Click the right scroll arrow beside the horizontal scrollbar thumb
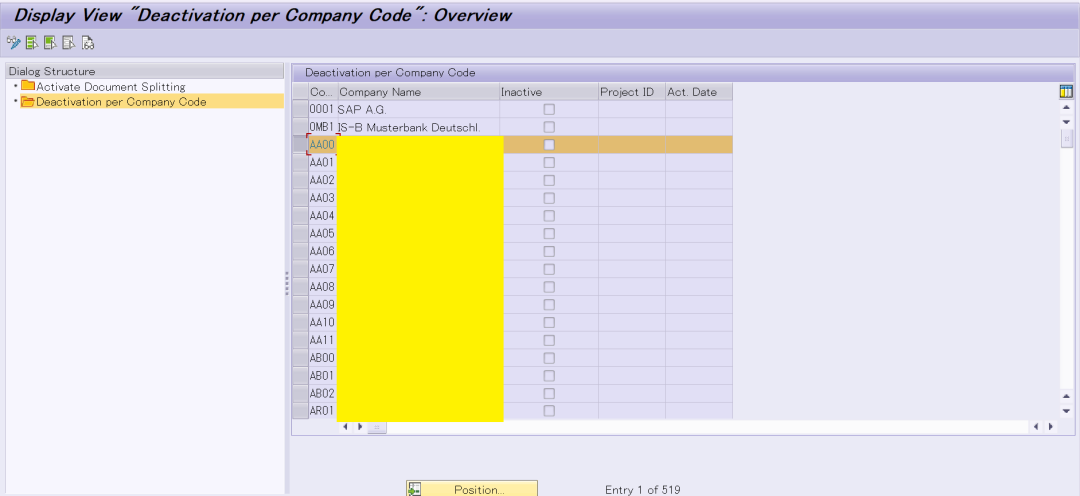Viewport: 1080px width, 496px height. tap(360, 427)
